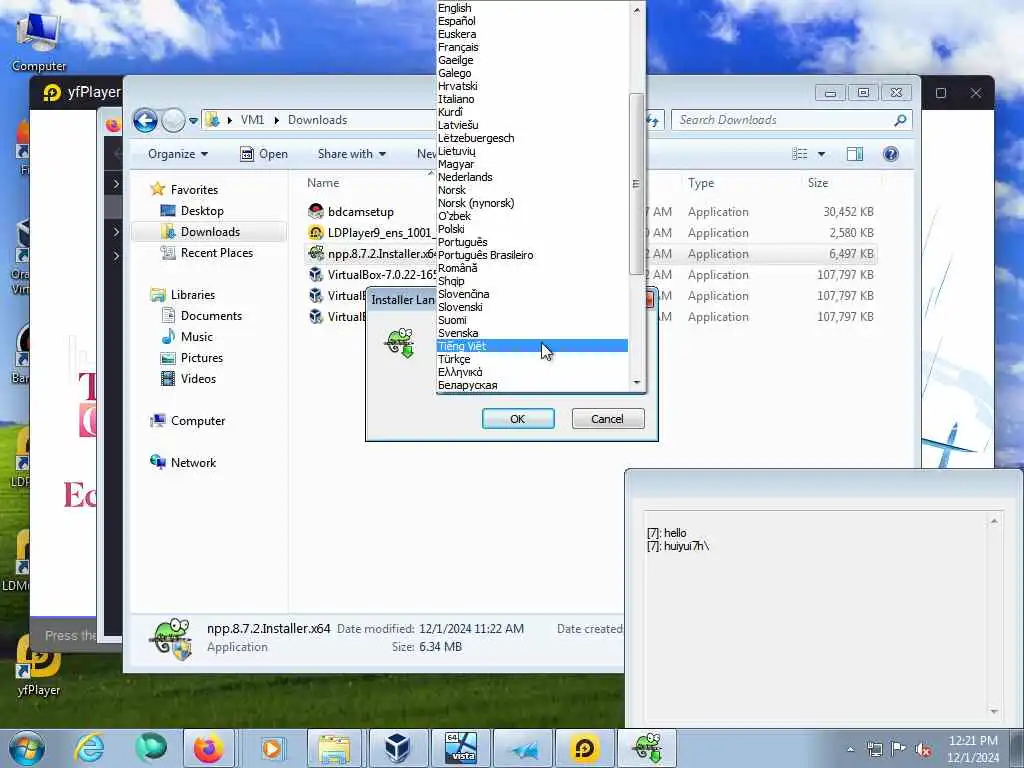Open Explorer help icon

click(x=891, y=154)
